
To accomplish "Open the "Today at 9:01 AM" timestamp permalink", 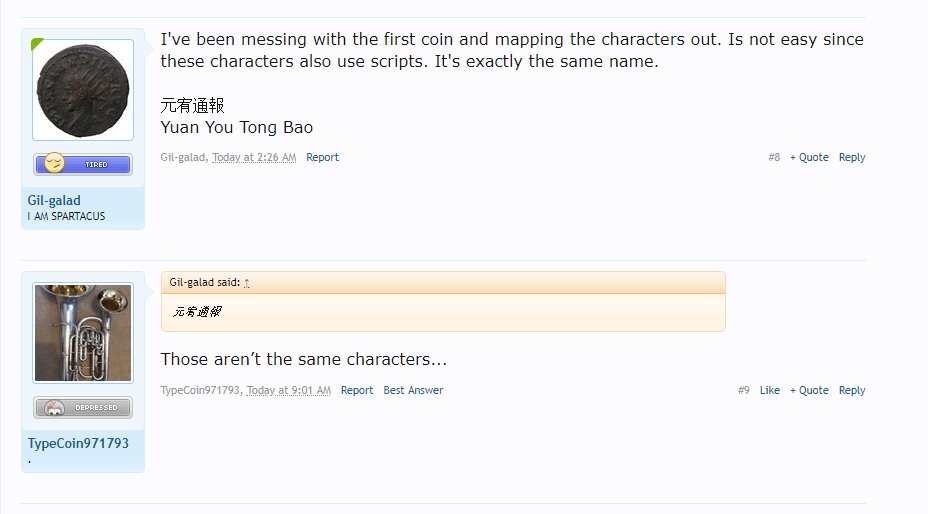I will tap(289, 390).
